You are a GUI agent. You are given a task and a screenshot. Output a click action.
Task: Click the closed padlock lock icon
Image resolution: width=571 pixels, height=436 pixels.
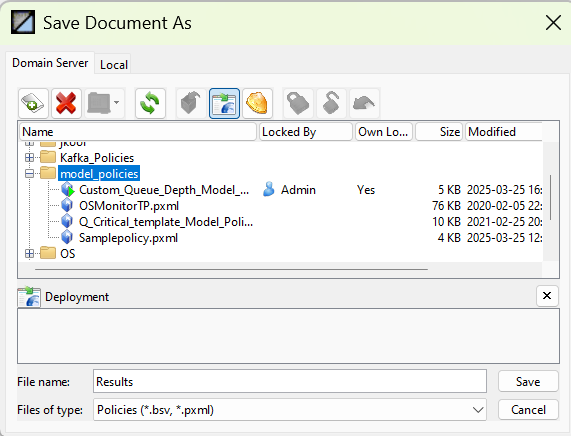click(298, 103)
